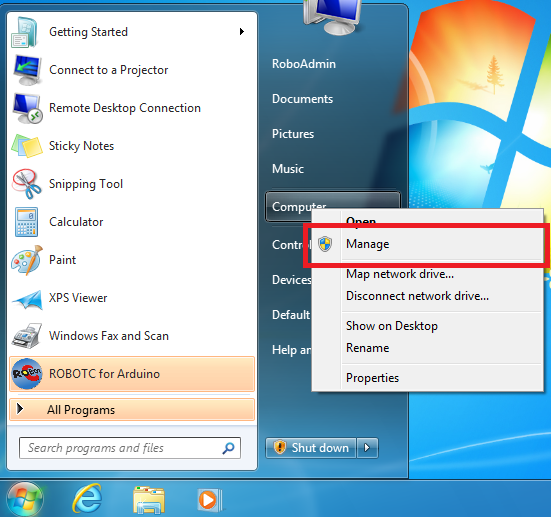Expand All Programs list

[x=132, y=409]
